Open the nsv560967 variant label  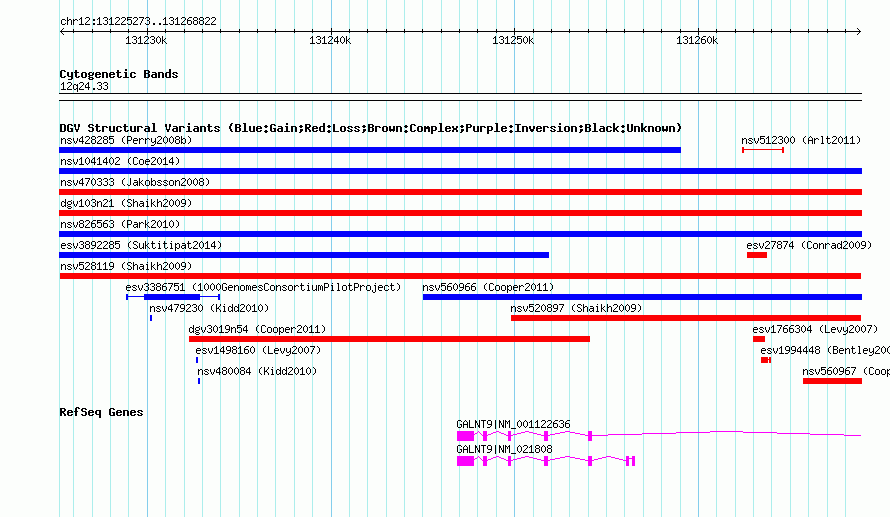846,371
